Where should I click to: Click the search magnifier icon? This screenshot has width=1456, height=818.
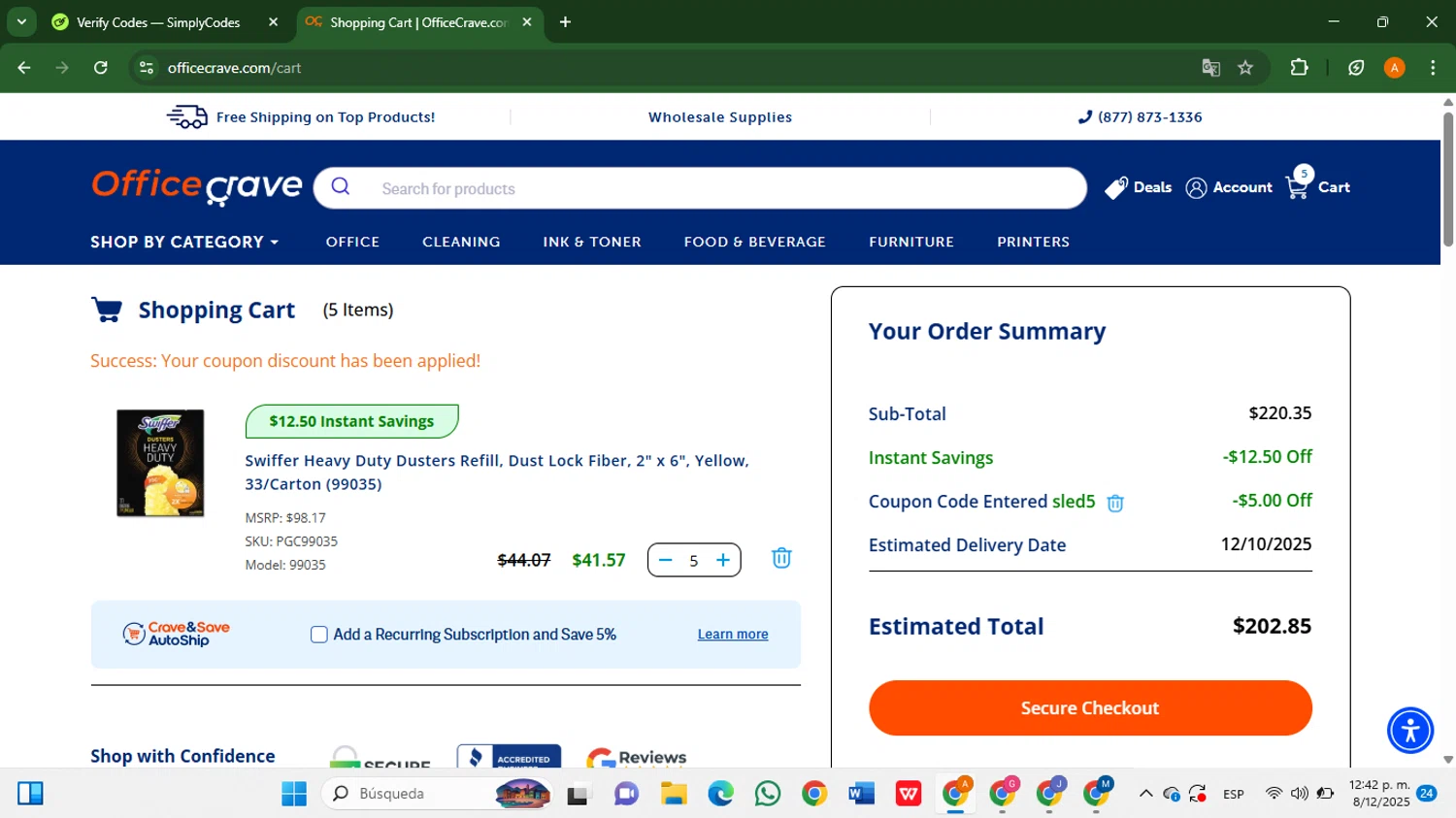point(340,186)
